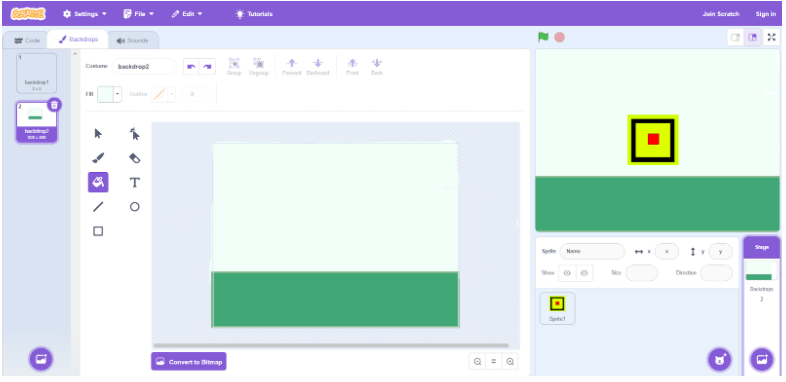Click Convert to Bitmap button
Screen dimensions: 786x382
pos(188,361)
